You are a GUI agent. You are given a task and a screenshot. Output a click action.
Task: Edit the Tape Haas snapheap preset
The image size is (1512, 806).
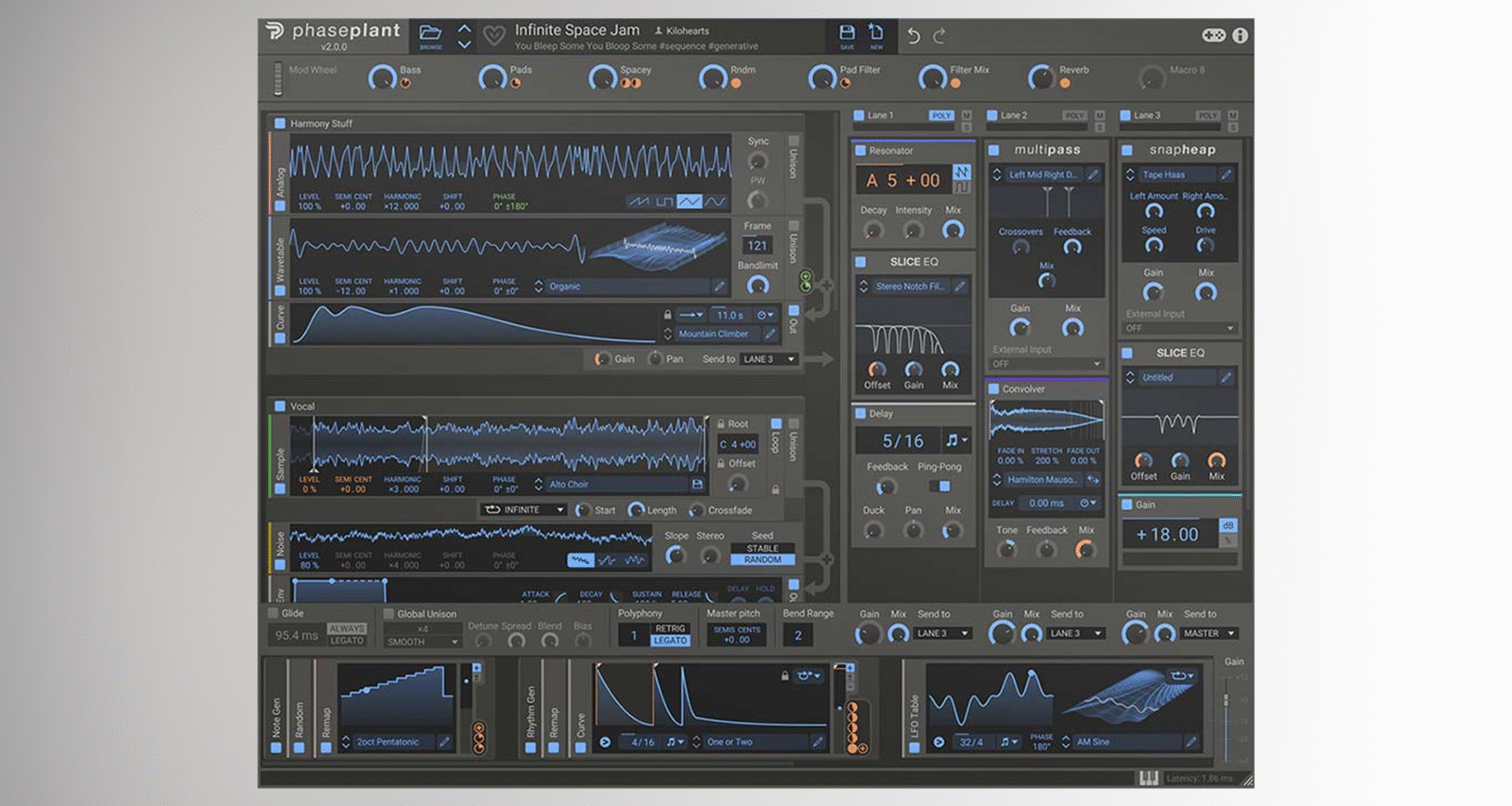coord(1226,175)
